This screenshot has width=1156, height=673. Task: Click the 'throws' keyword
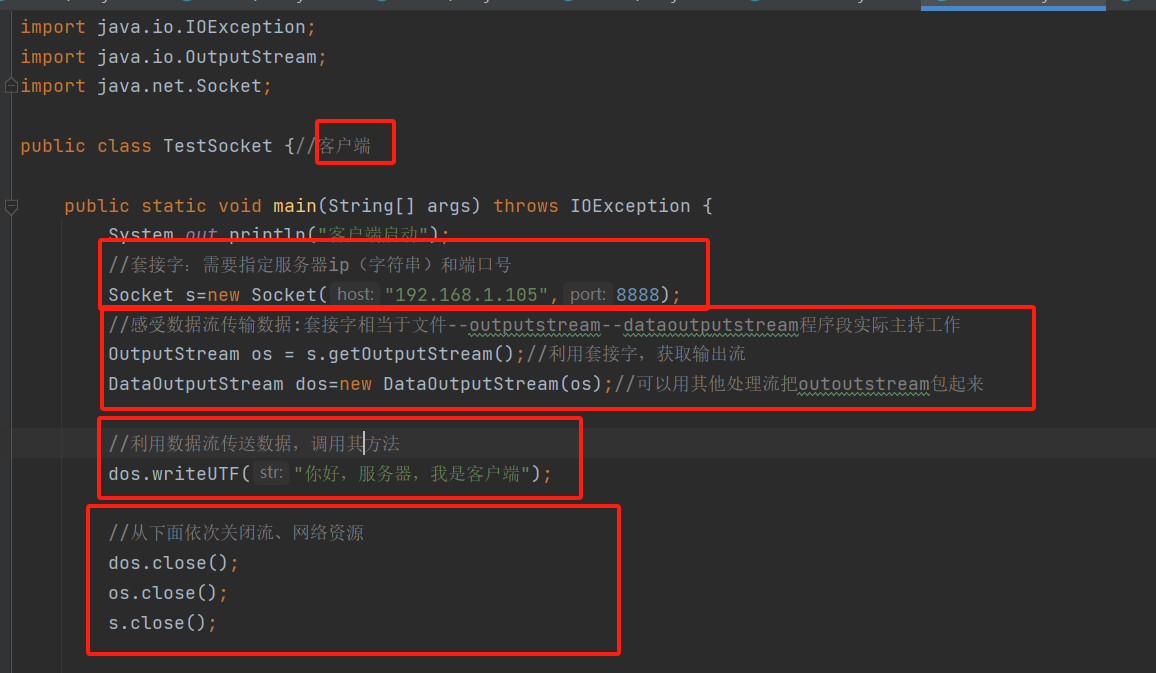click(x=526, y=206)
